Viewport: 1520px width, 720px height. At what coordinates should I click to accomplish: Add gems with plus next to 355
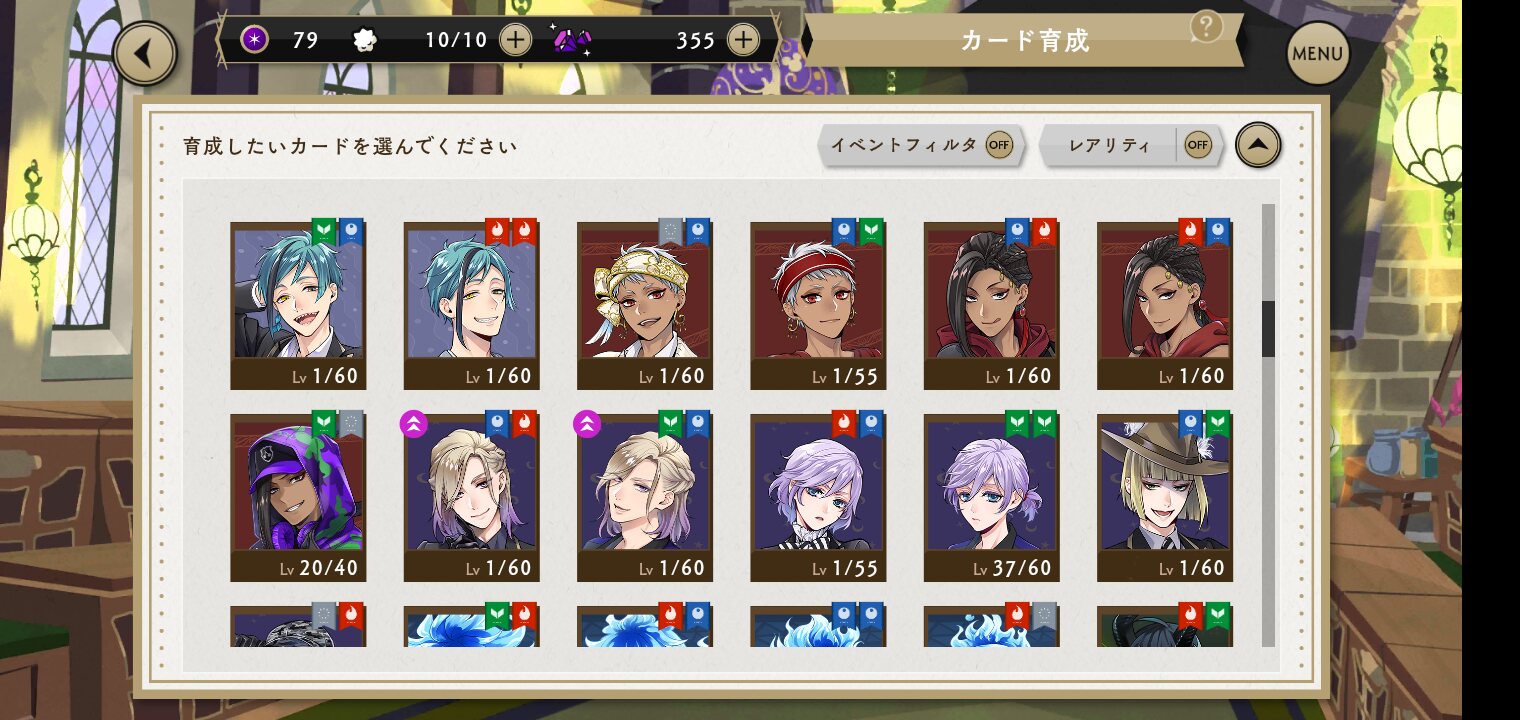[743, 40]
